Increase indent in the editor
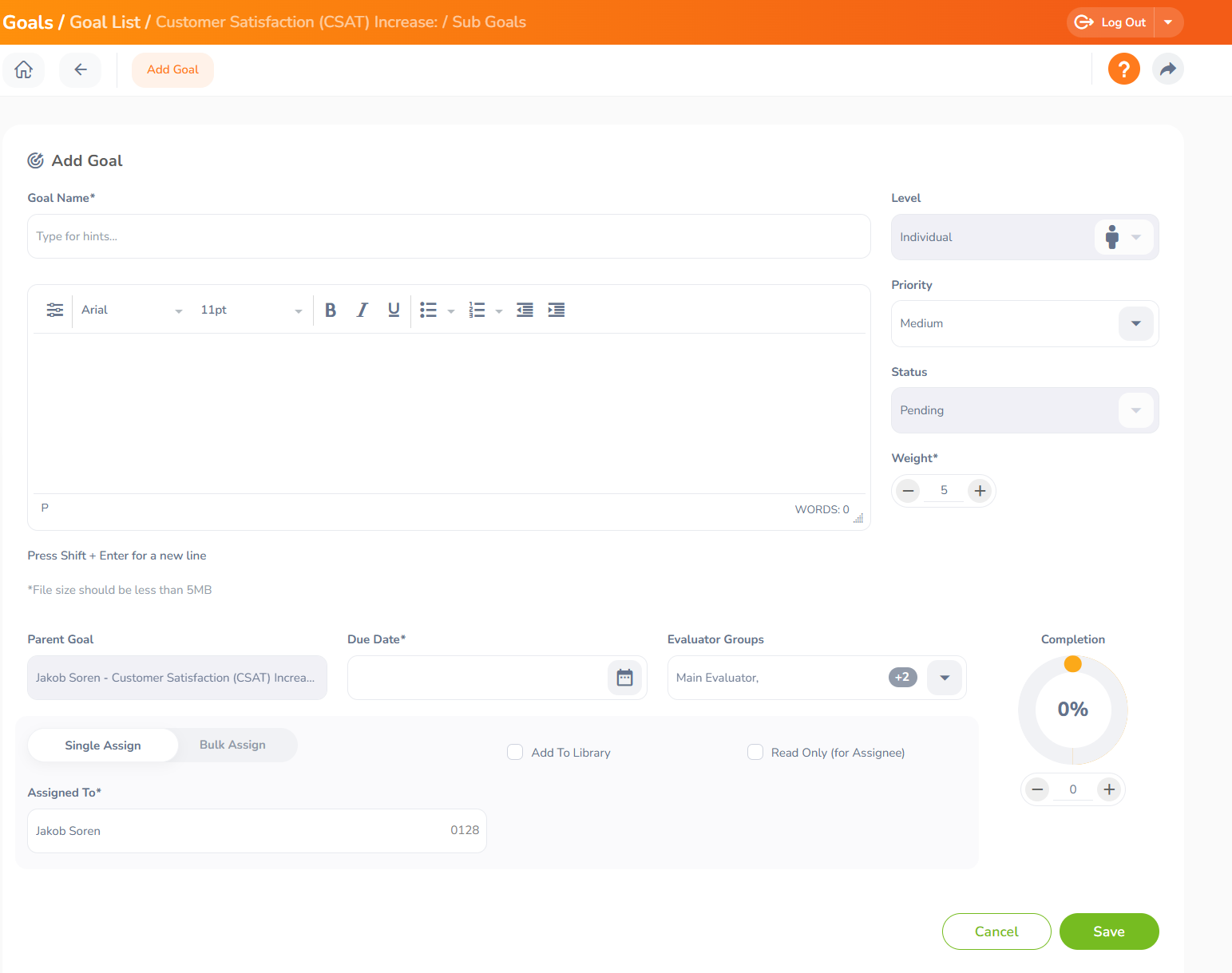 tap(557, 310)
